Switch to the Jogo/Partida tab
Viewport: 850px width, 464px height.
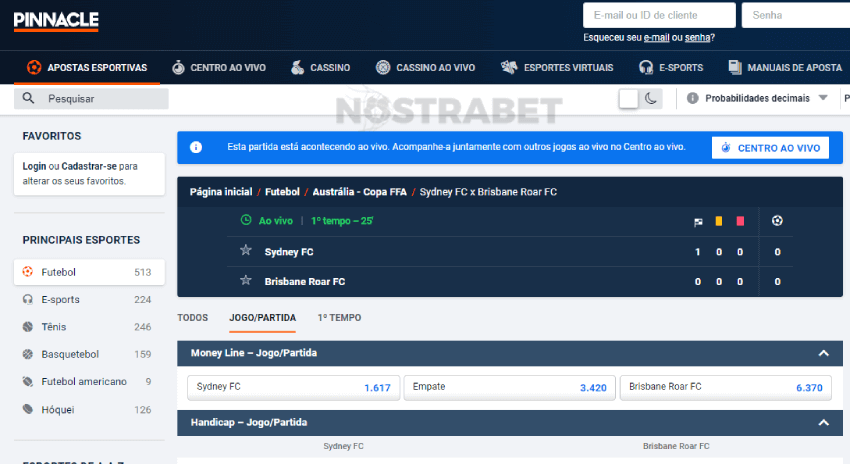tap(262, 318)
